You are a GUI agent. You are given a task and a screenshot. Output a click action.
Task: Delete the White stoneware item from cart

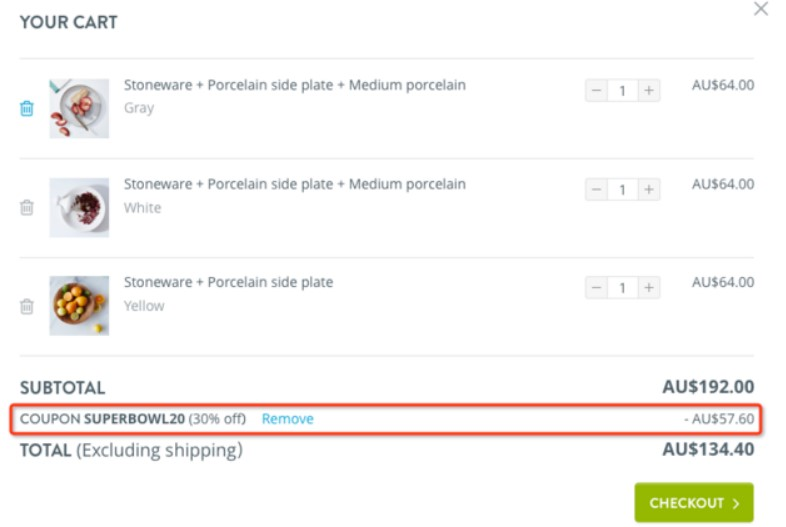27,208
